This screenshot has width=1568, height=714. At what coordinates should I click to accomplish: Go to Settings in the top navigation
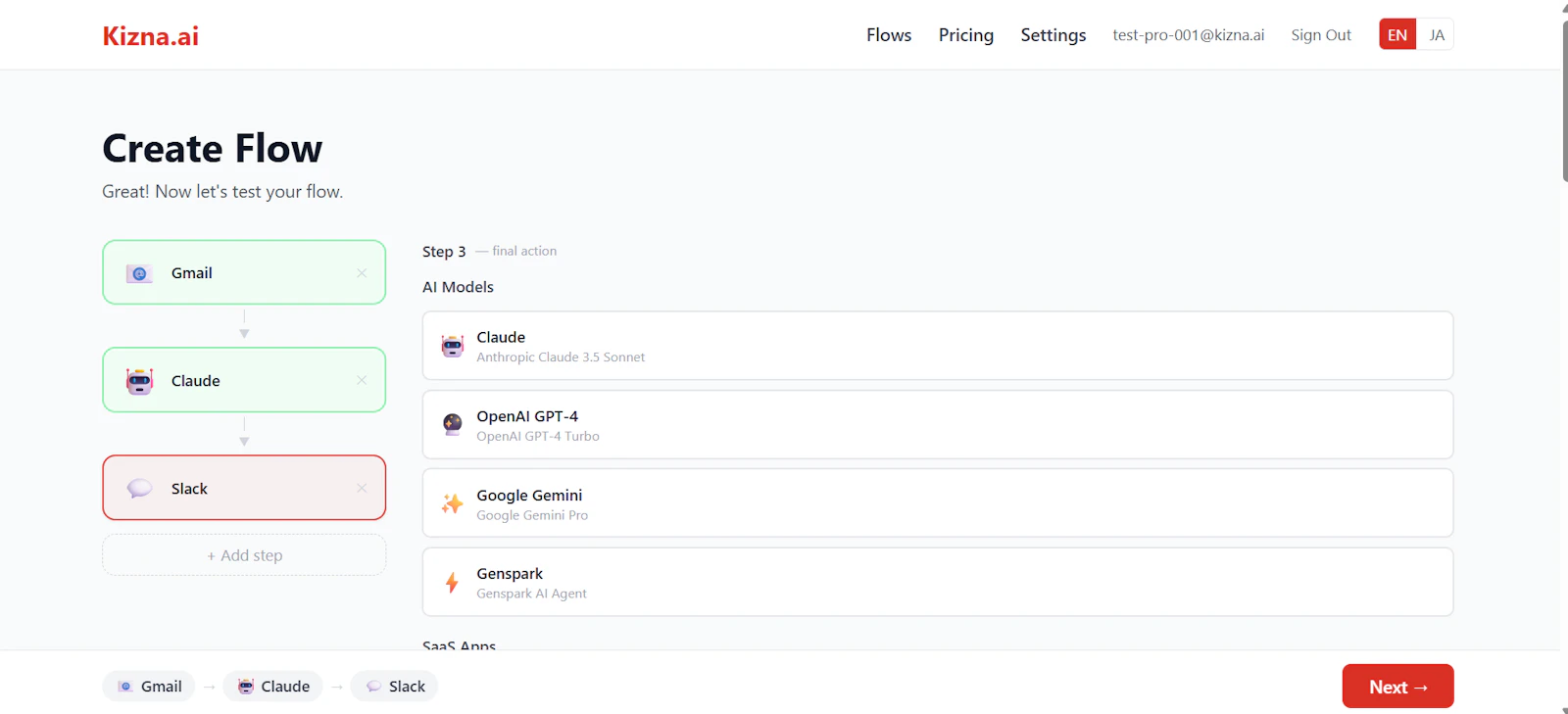[1053, 35]
